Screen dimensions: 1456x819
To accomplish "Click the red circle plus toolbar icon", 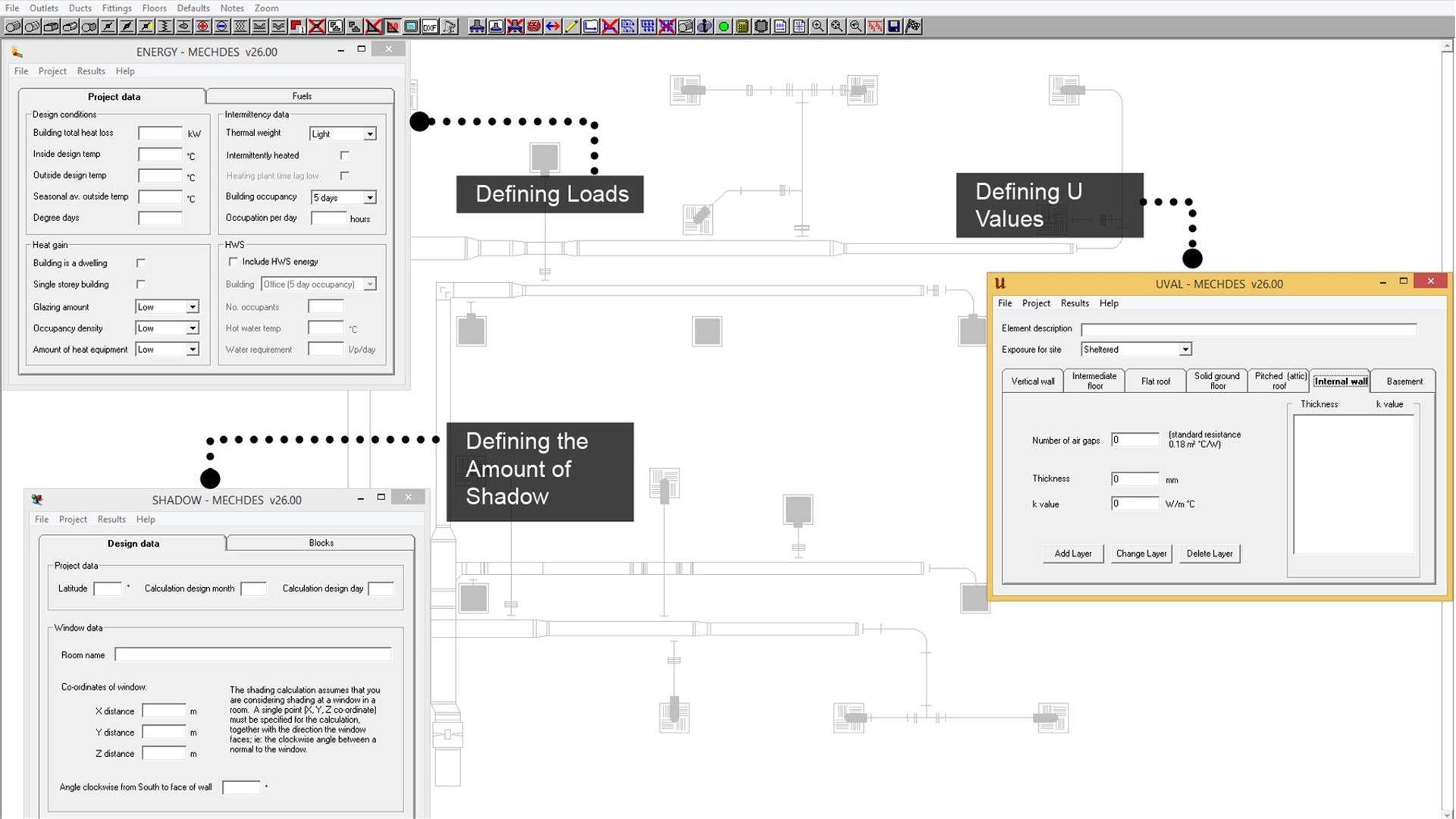I will 202,27.
